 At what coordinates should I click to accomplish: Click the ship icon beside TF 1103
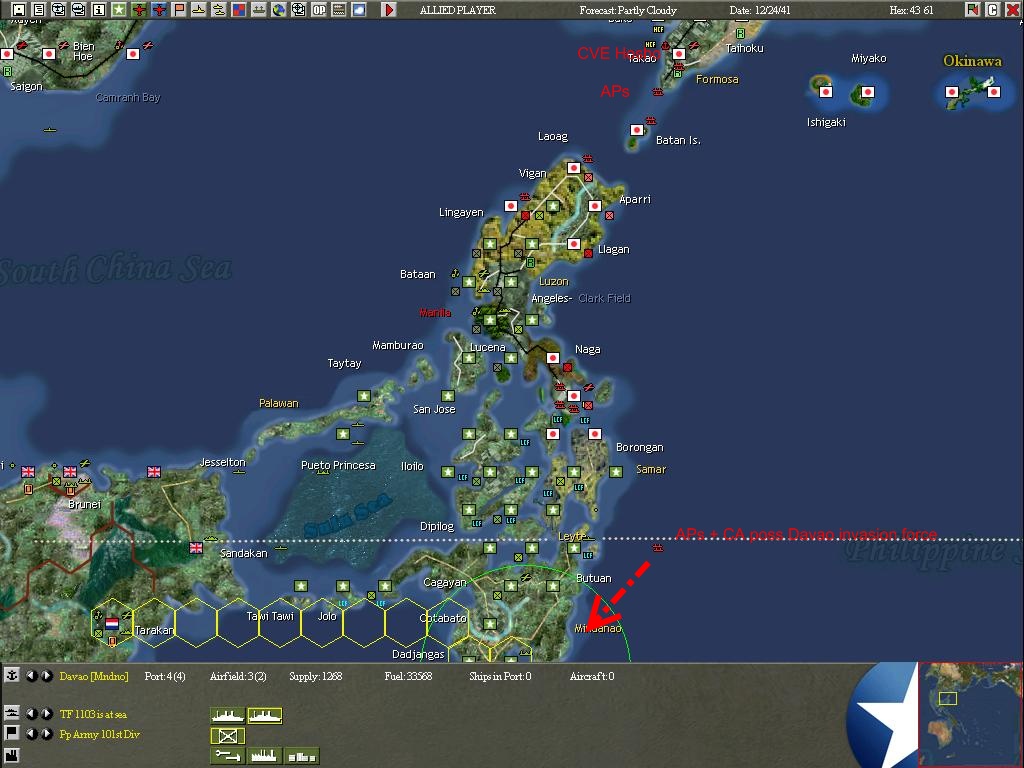pos(11,713)
